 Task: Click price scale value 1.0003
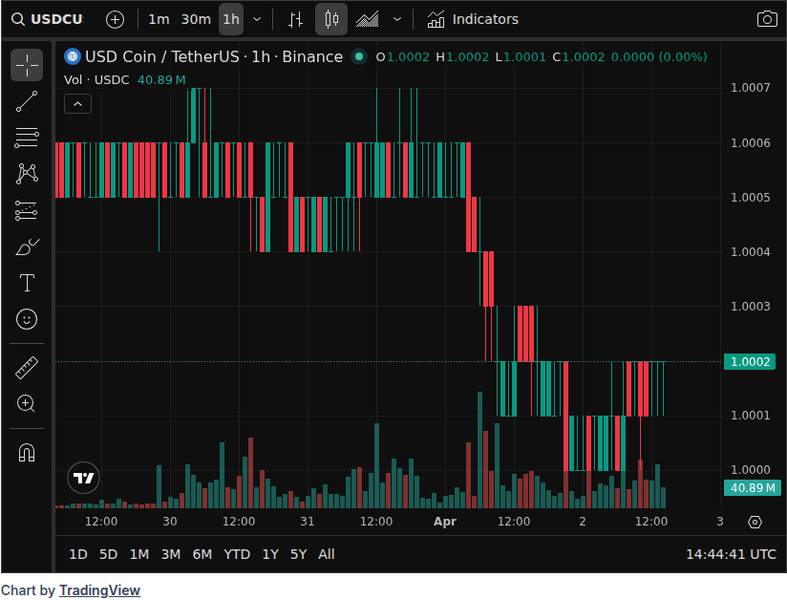[750, 306]
